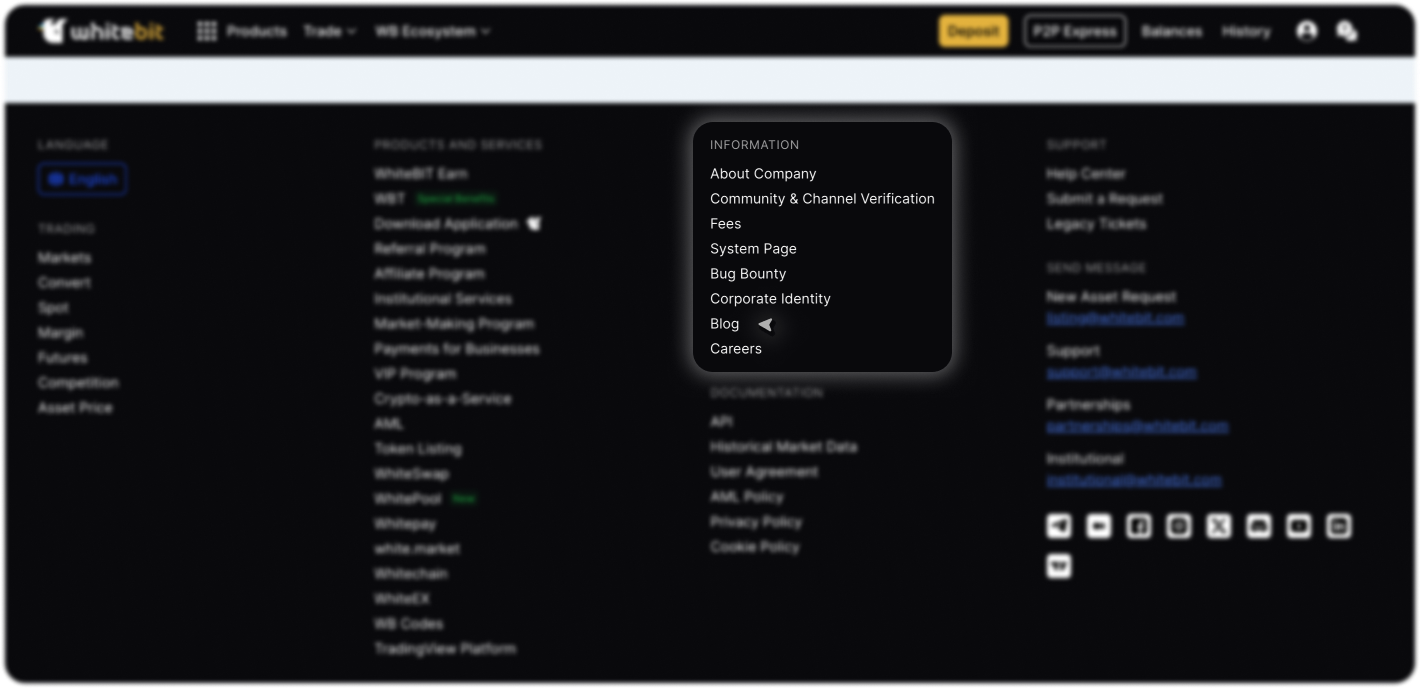Screen dimensions: 1420x688
Task: Open Balances in the header
Action: (1172, 31)
